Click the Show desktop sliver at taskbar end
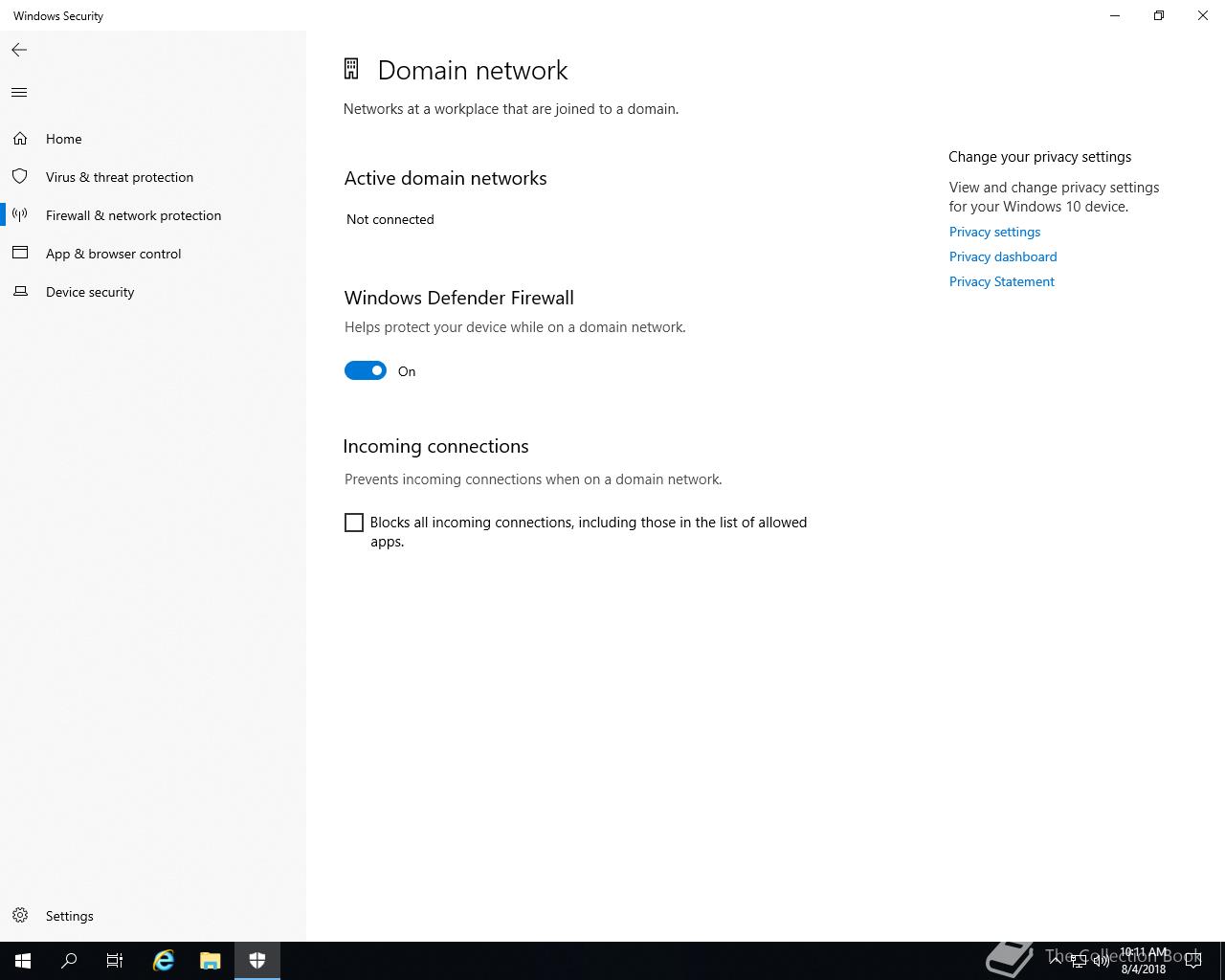The image size is (1225, 980). point(1222,961)
